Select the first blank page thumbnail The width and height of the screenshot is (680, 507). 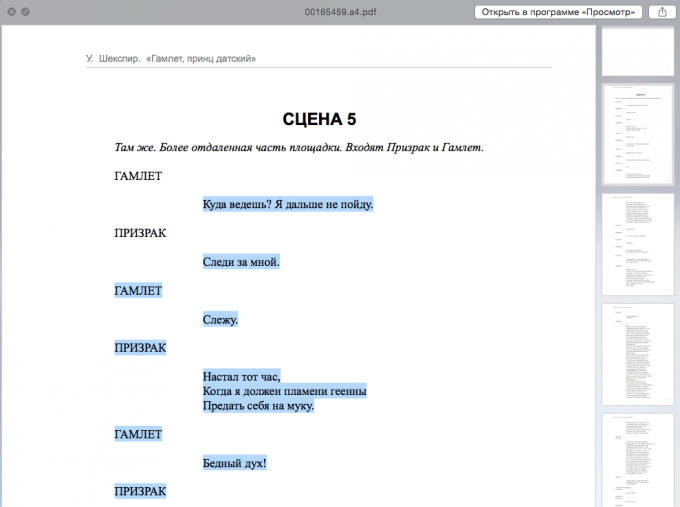[638, 50]
